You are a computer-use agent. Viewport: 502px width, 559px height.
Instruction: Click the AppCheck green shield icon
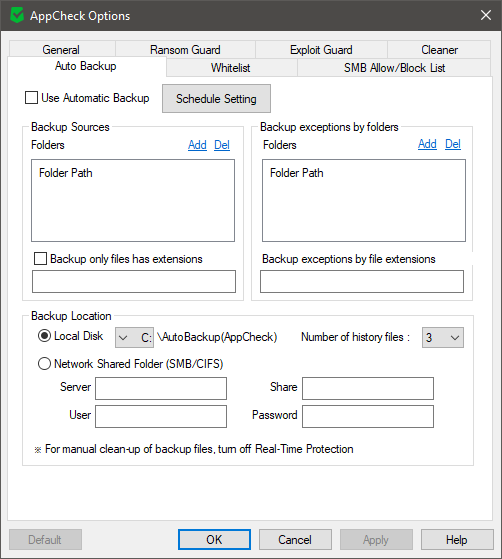(17, 15)
